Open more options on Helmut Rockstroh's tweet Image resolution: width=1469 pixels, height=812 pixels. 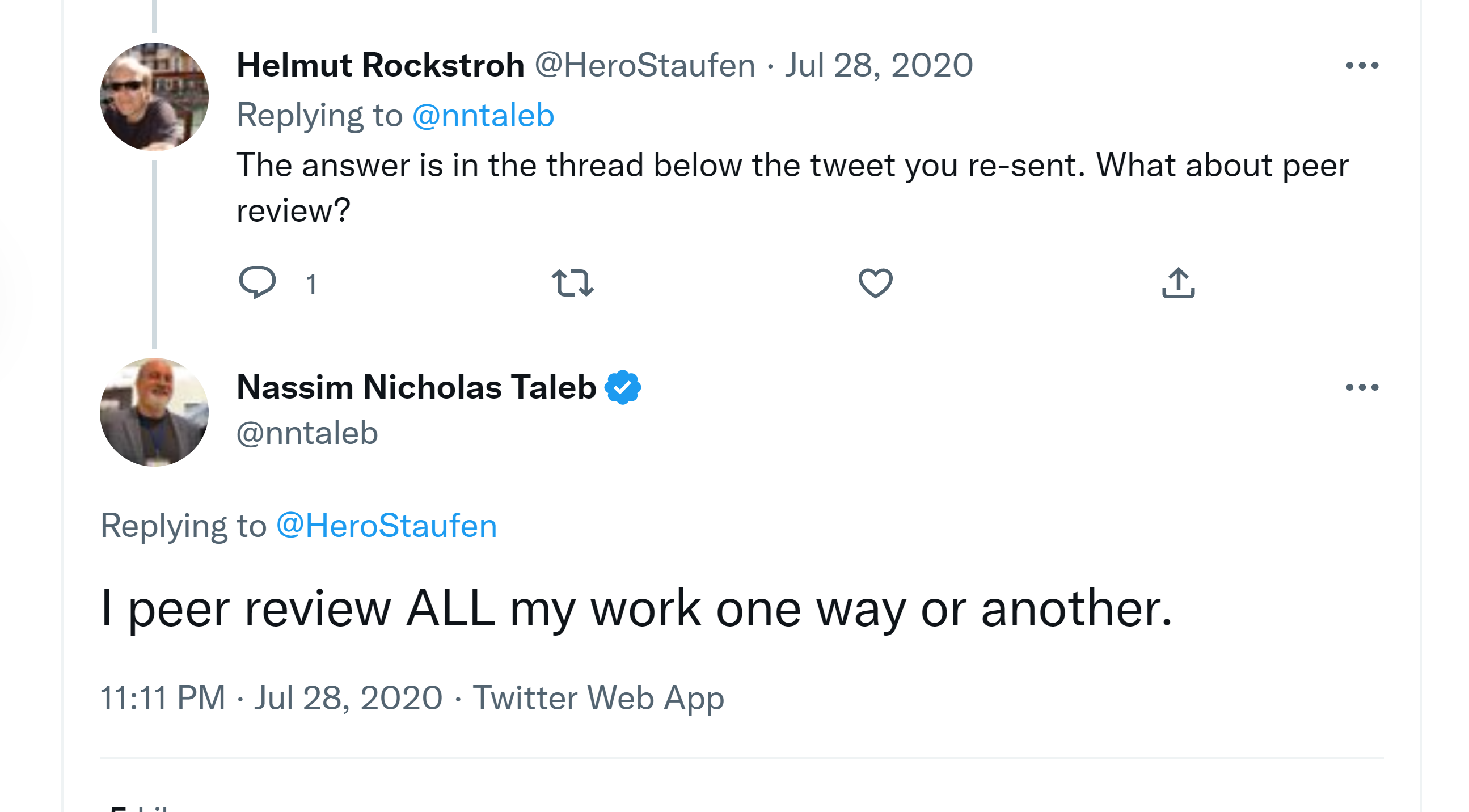[x=1362, y=66]
